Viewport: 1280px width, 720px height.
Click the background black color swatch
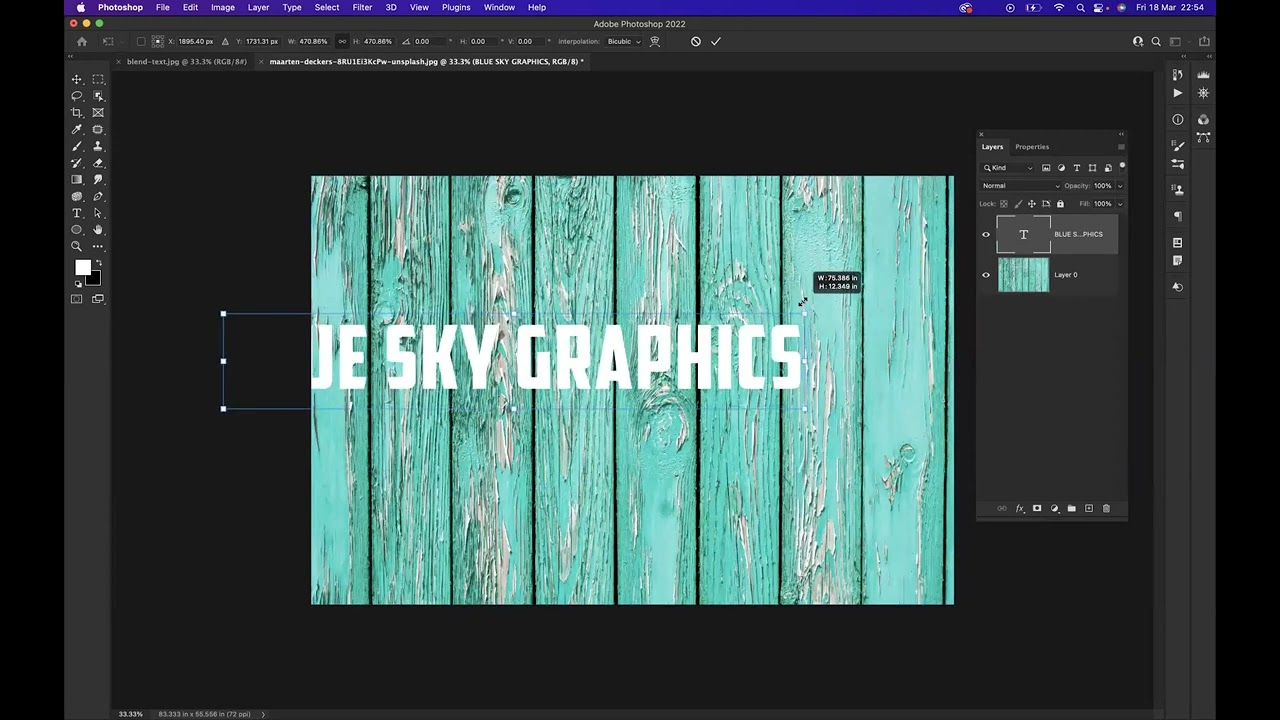point(94,278)
